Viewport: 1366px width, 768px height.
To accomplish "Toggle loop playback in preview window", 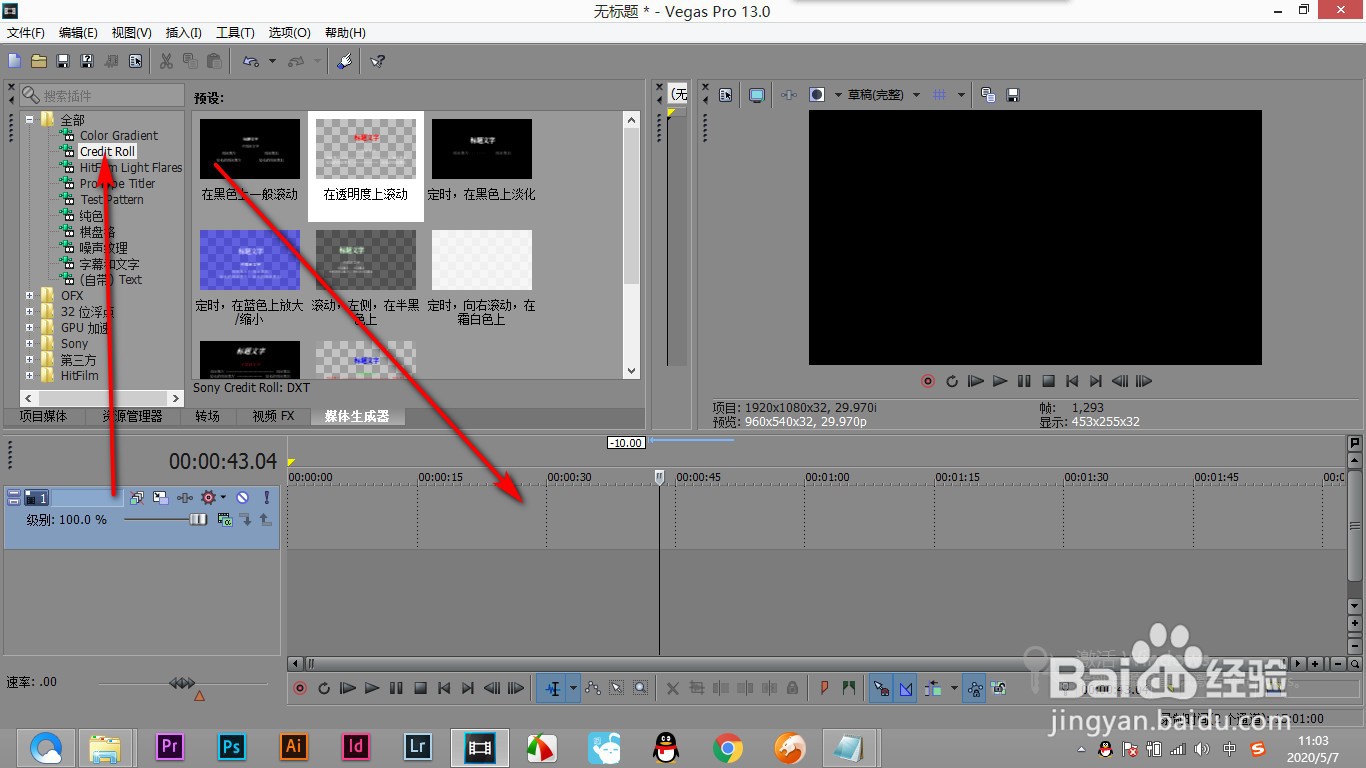I will [952, 381].
